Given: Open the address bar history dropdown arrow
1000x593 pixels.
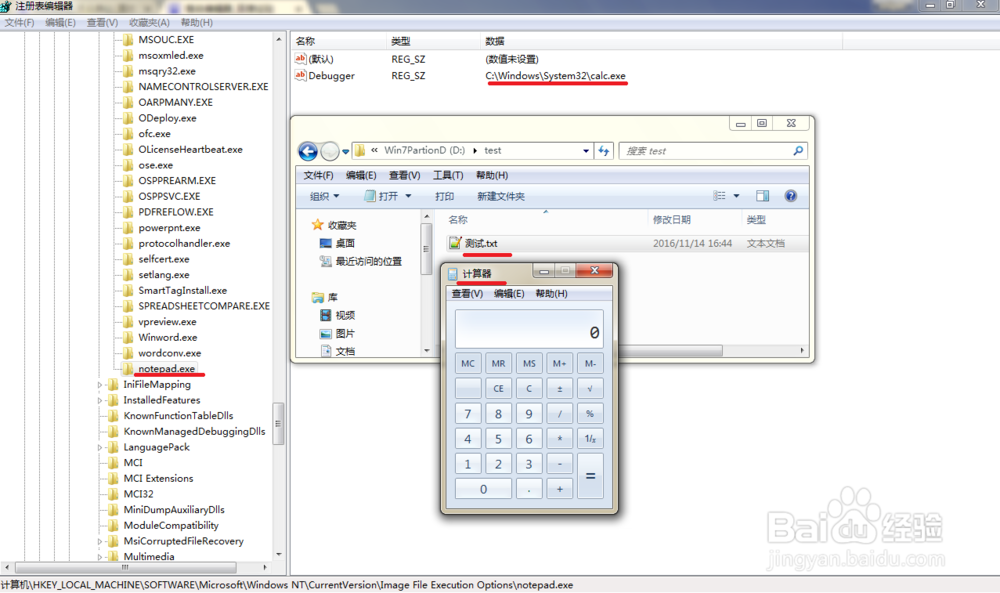Looking at the screenshot, I should click(585, 151).
